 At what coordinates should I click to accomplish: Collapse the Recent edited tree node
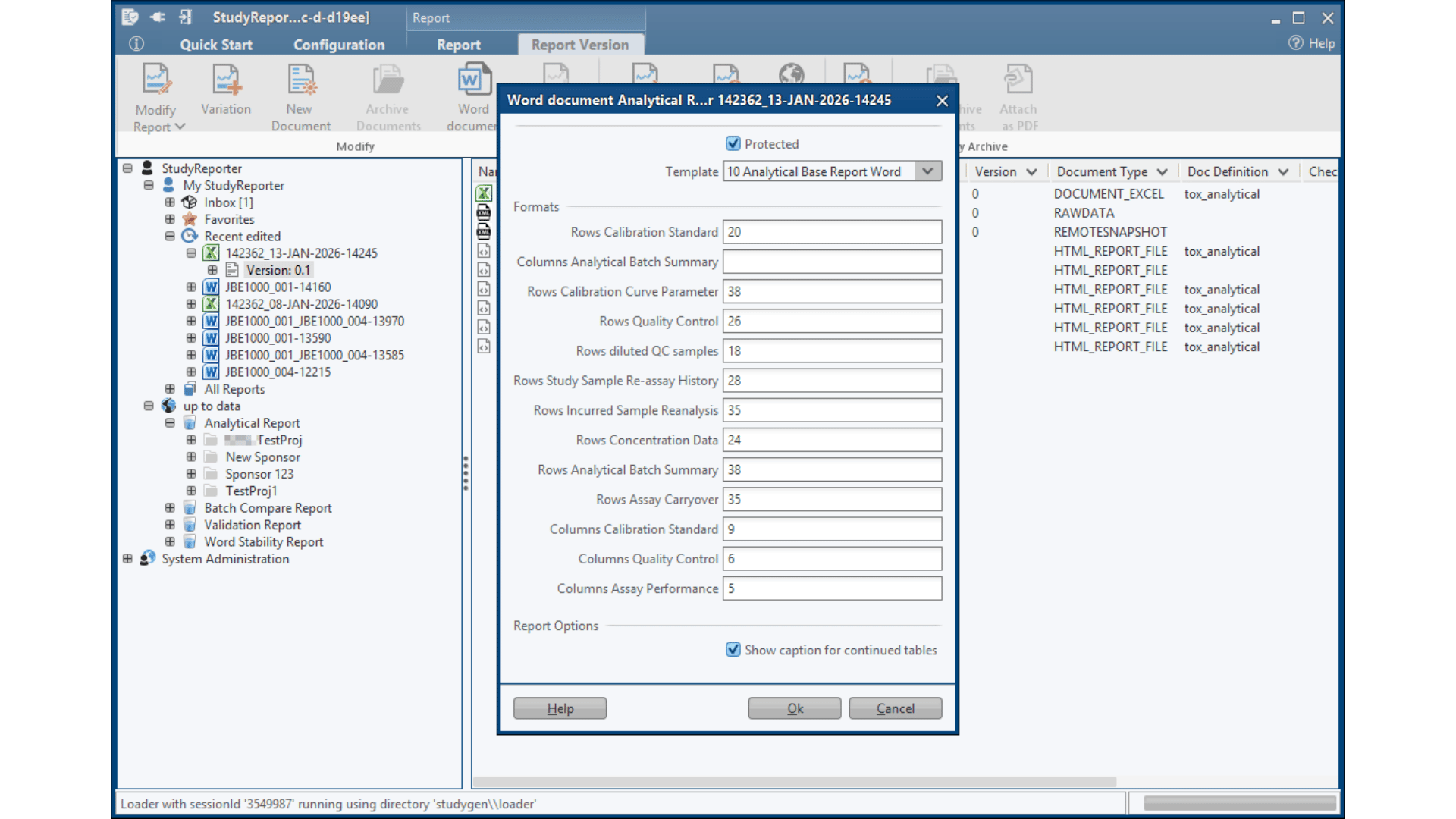[170, 237]
